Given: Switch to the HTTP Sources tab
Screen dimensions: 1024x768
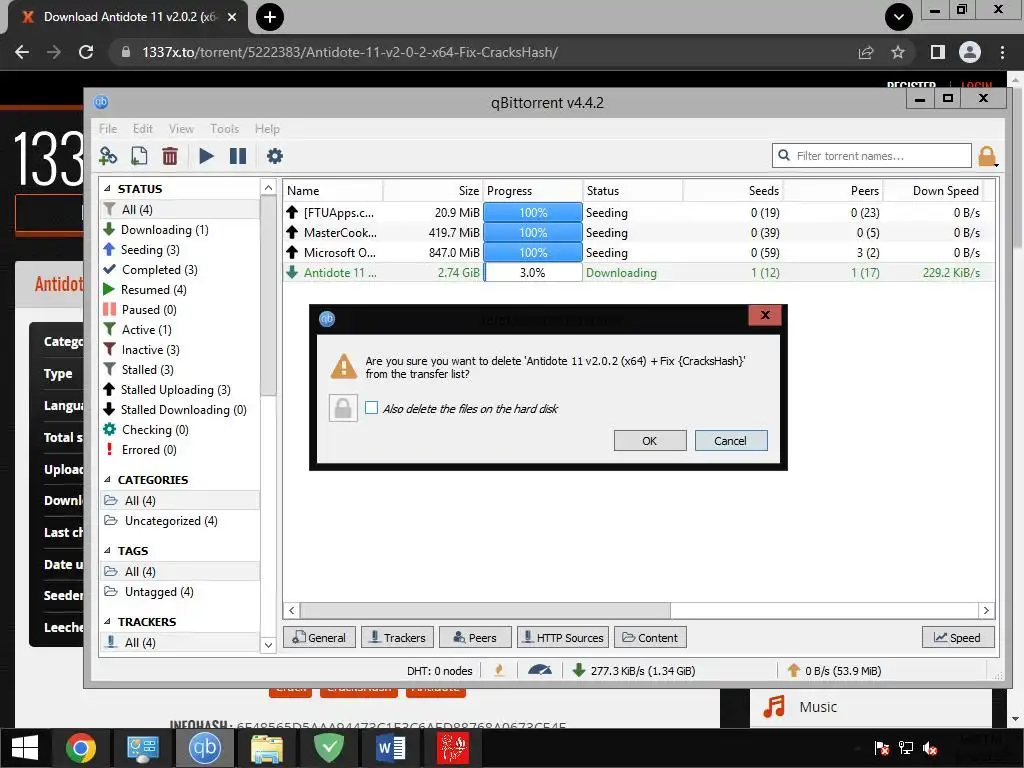Looking at the screenshot, I should (x=563, y=637).
